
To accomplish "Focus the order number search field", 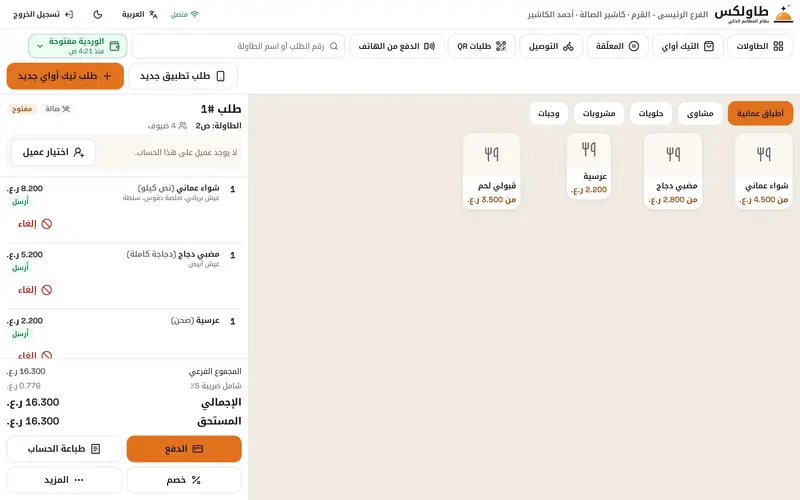I will click(238, 46).
